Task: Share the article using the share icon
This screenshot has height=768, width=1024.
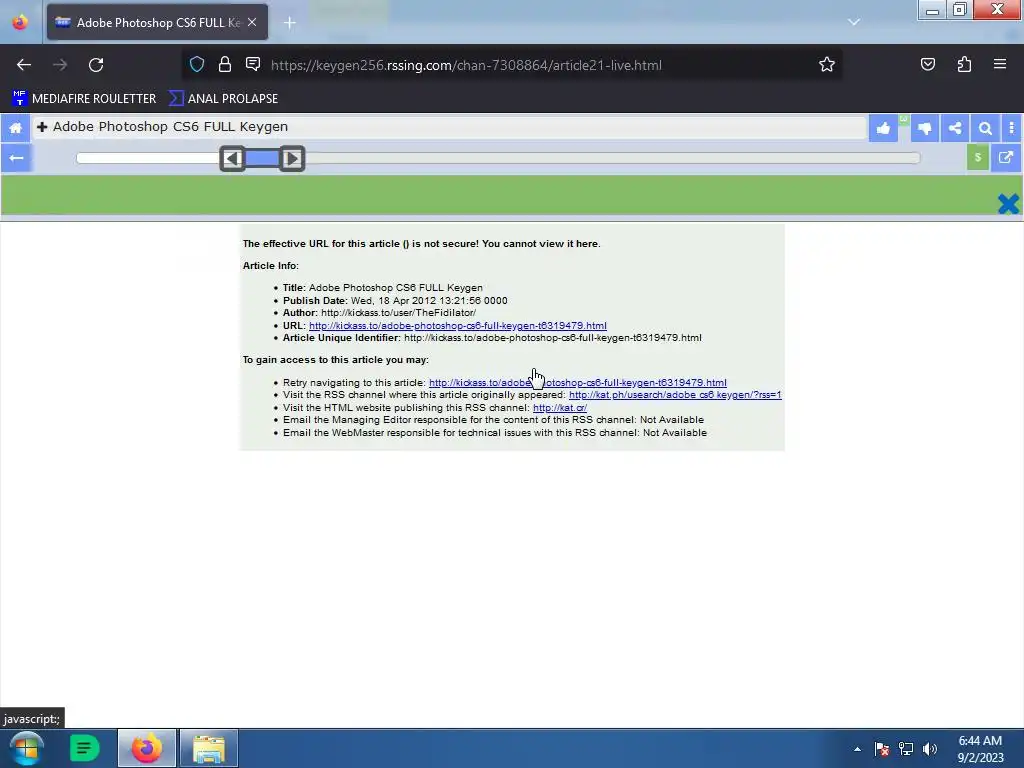Action: click(x=955, y=128)
